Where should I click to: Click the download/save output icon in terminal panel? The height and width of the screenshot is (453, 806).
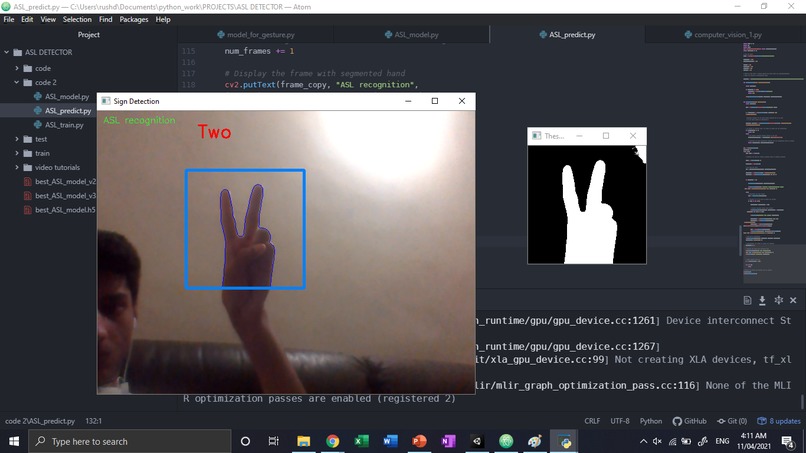[x=762, y=300]
